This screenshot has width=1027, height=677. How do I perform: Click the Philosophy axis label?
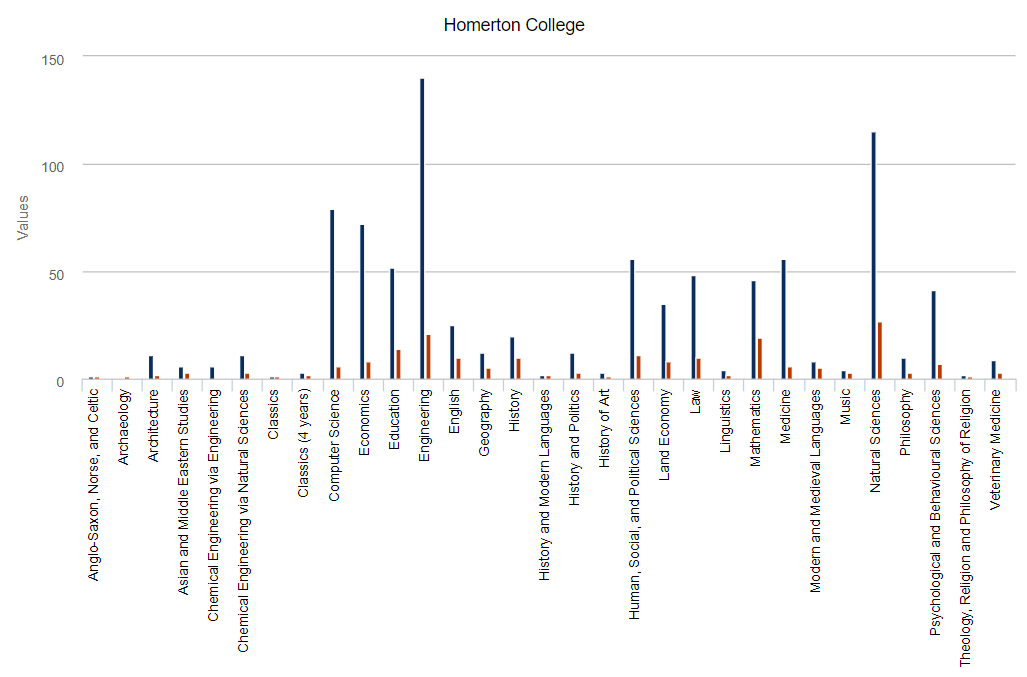[905, 422]
